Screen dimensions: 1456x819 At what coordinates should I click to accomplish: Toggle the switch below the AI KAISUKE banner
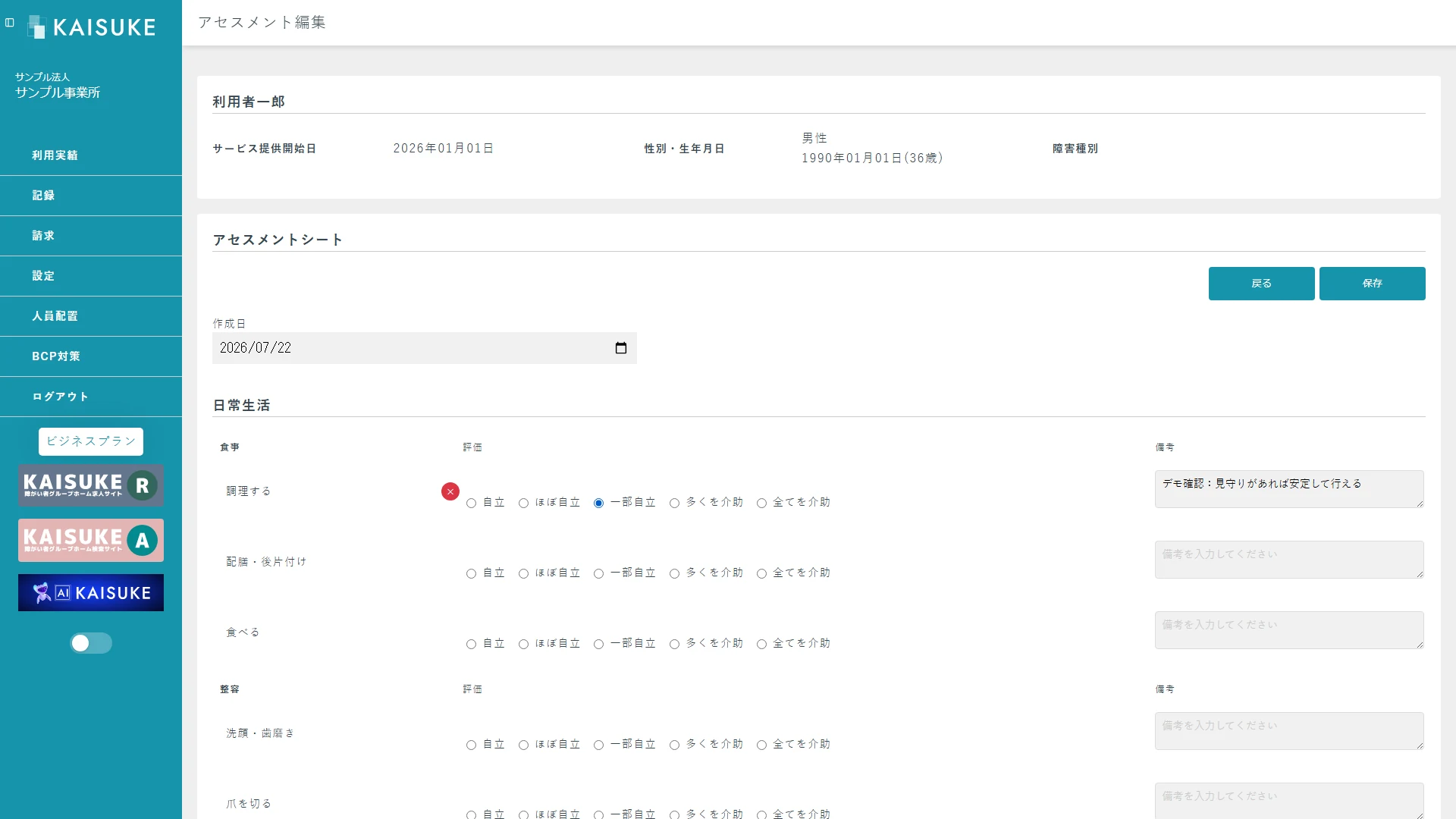tap(91, 643)
